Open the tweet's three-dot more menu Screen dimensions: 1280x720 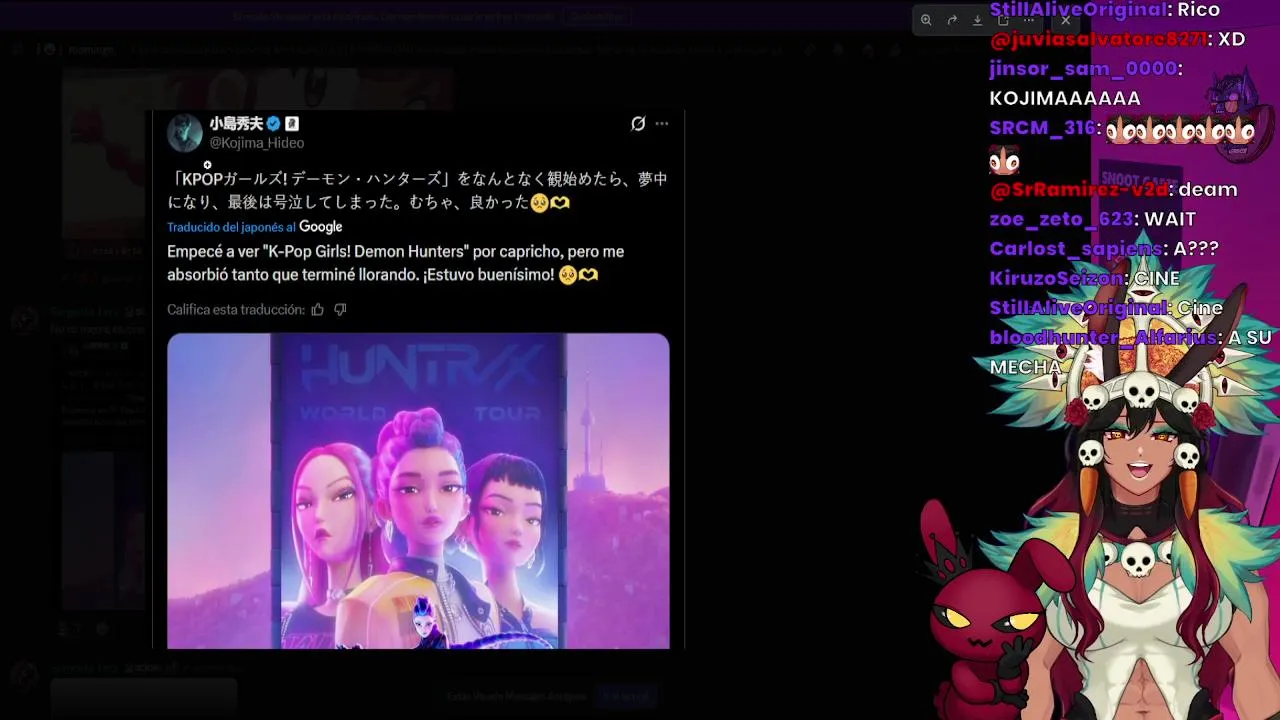click(662, 124)
